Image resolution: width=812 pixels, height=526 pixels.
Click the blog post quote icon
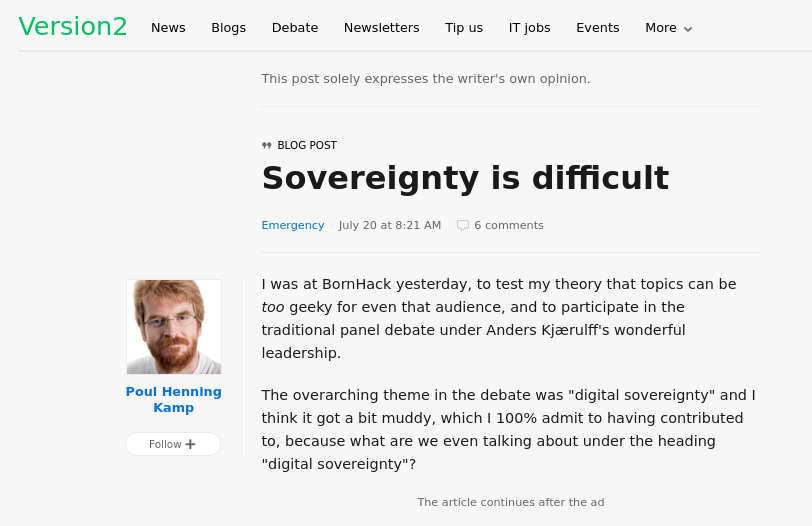point(267,146)
